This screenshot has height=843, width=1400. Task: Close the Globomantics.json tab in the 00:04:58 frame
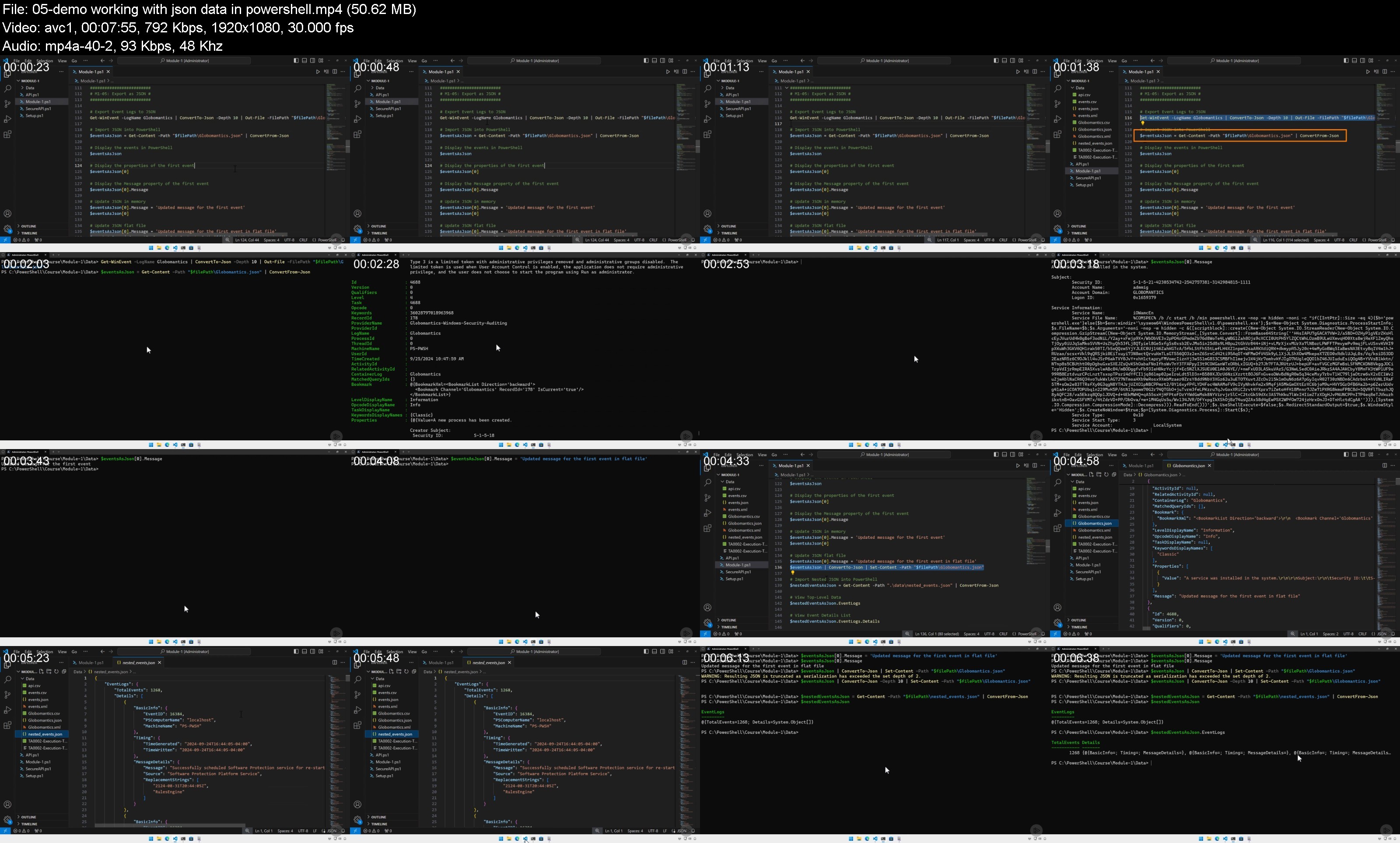(1209, 466)
